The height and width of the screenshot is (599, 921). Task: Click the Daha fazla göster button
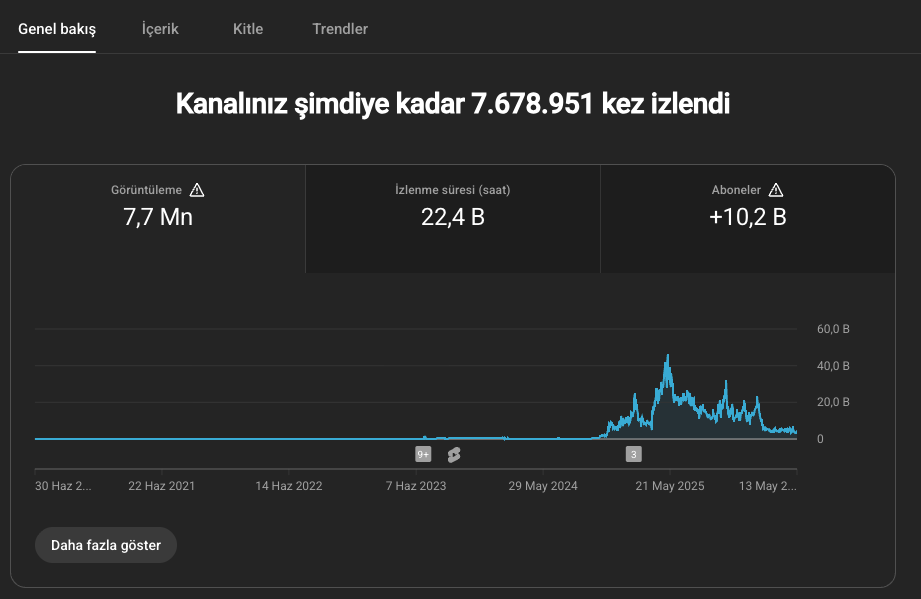pyautogui.click(x=106, y=545)
